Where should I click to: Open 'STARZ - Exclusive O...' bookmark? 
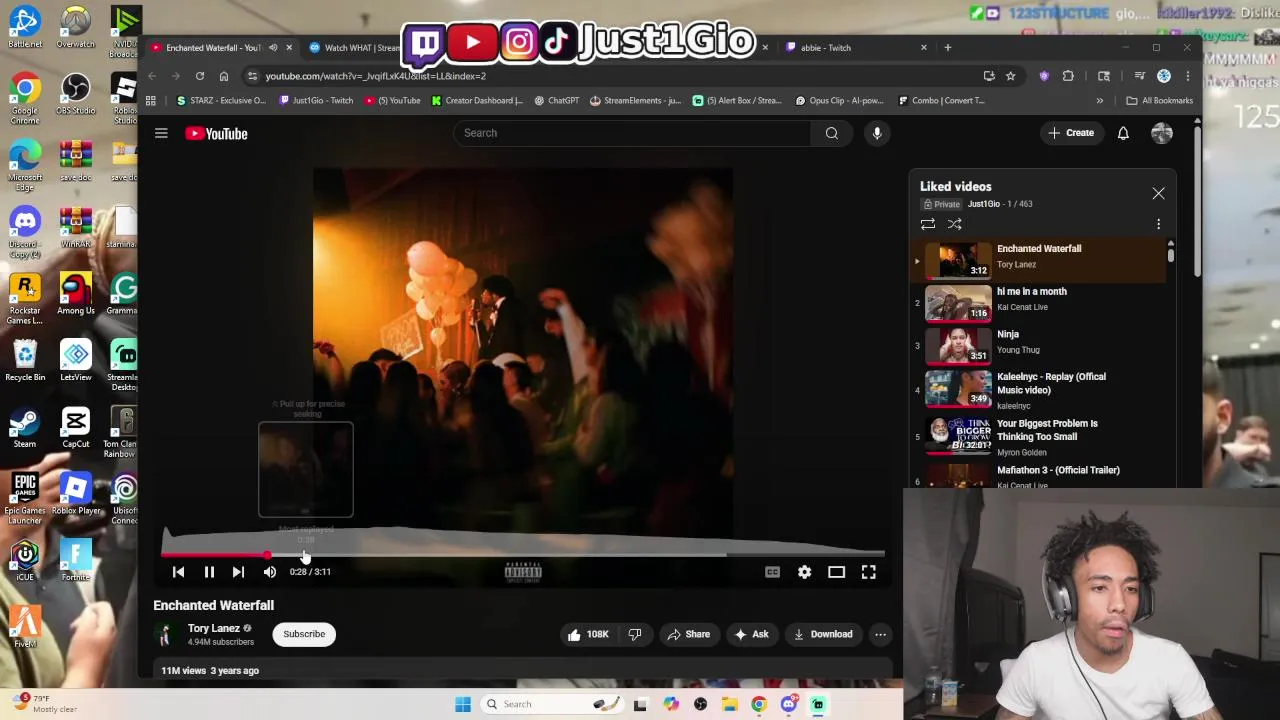coord(221,100)
